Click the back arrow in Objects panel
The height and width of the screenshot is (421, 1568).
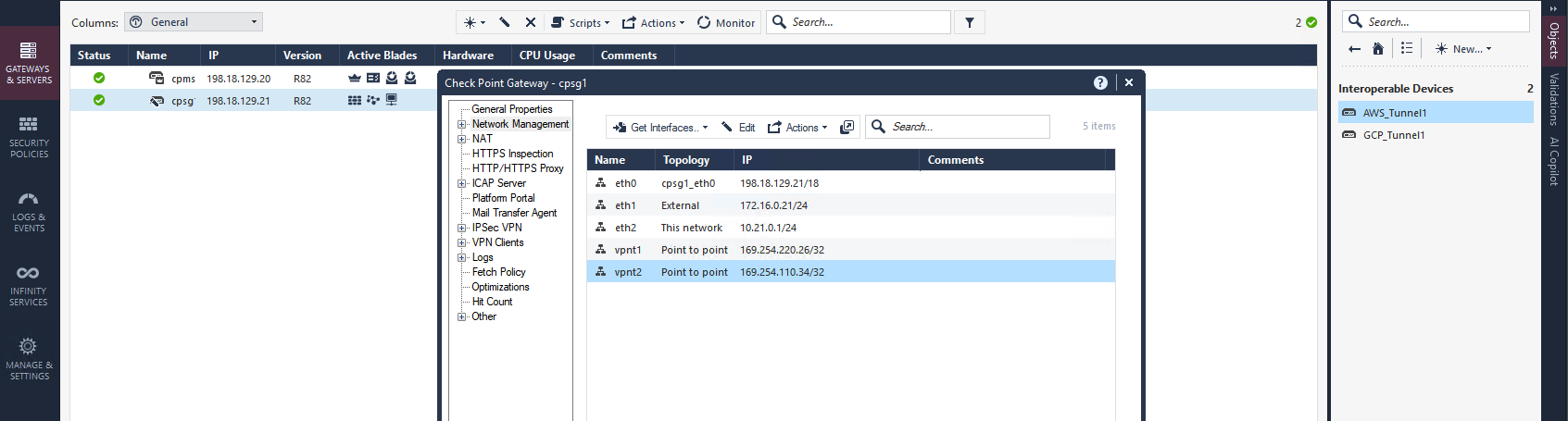[1354, 49]
